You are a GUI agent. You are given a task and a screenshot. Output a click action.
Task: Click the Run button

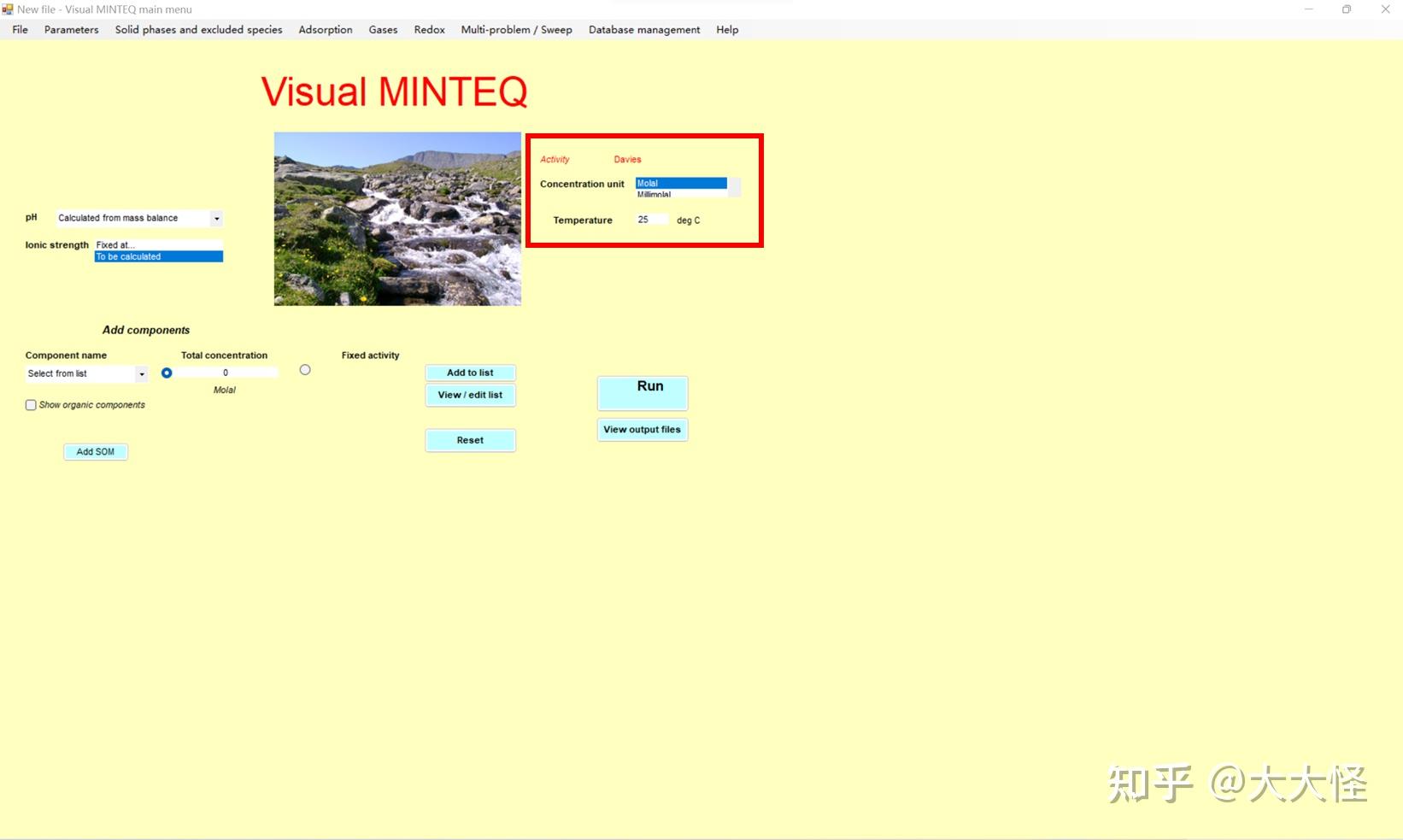pos(642,392)
